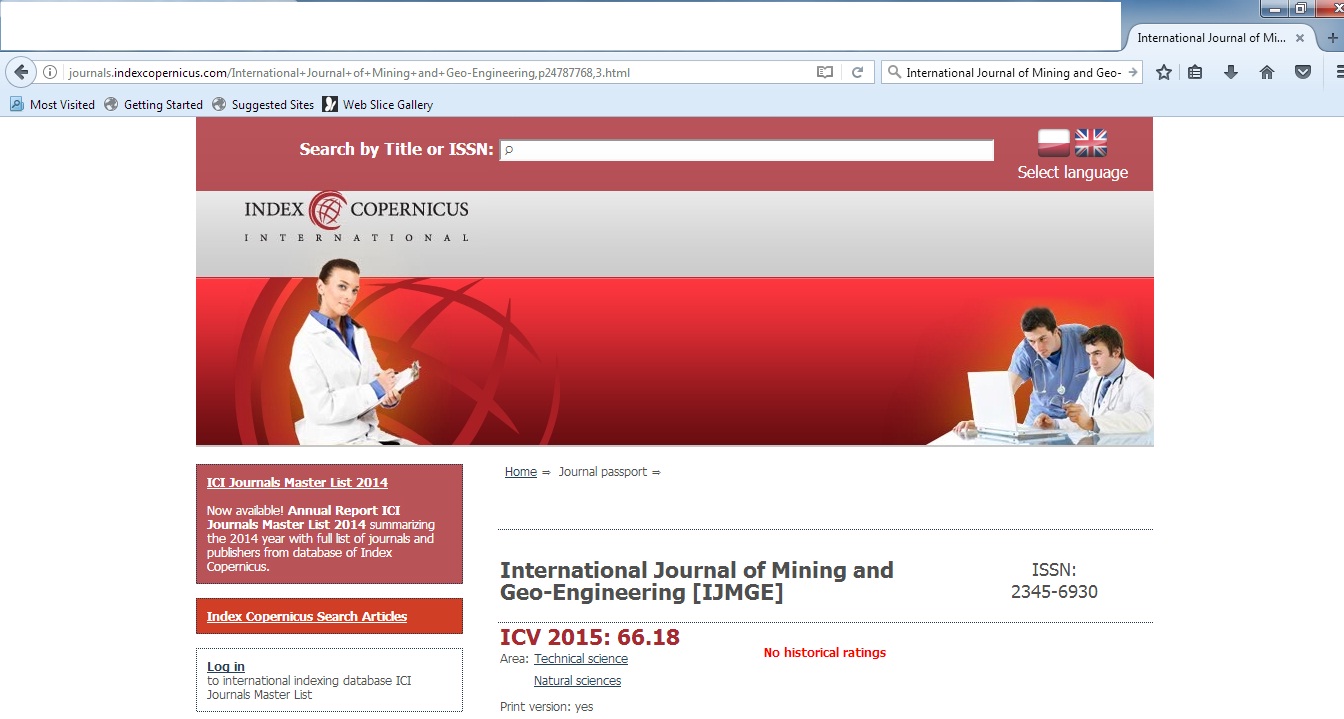Toggle reader view icon in address bar

pyautogui.click(x=824, y=72)
